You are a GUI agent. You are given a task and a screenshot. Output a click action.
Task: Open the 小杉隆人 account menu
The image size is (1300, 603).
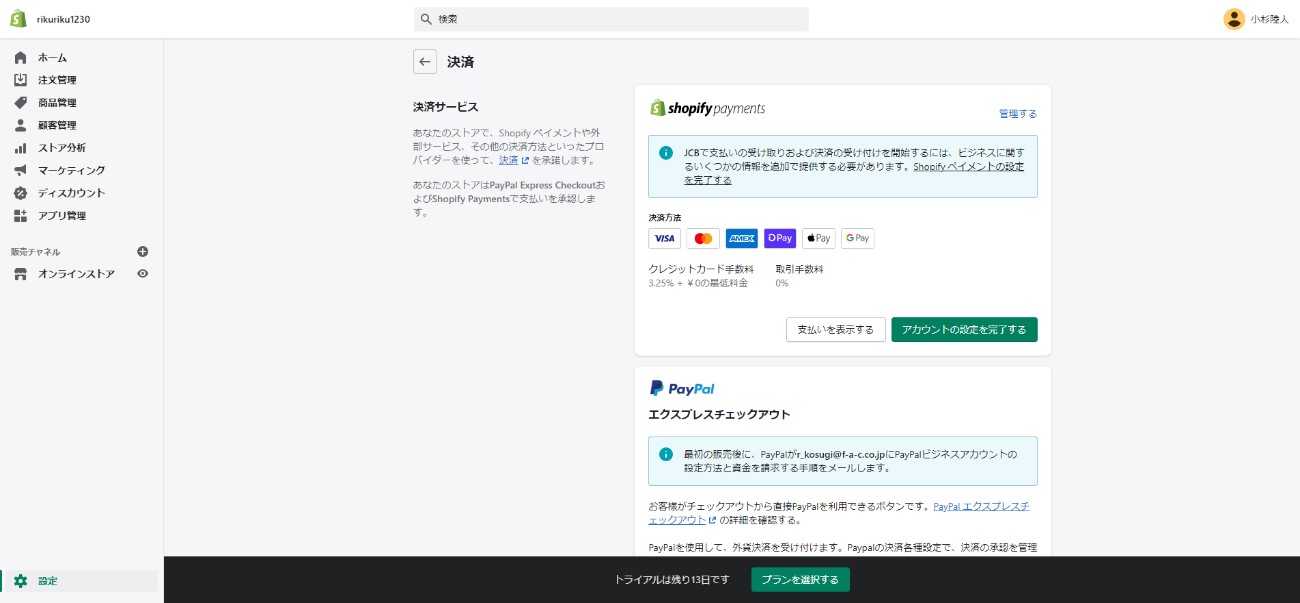[1255, 19]
